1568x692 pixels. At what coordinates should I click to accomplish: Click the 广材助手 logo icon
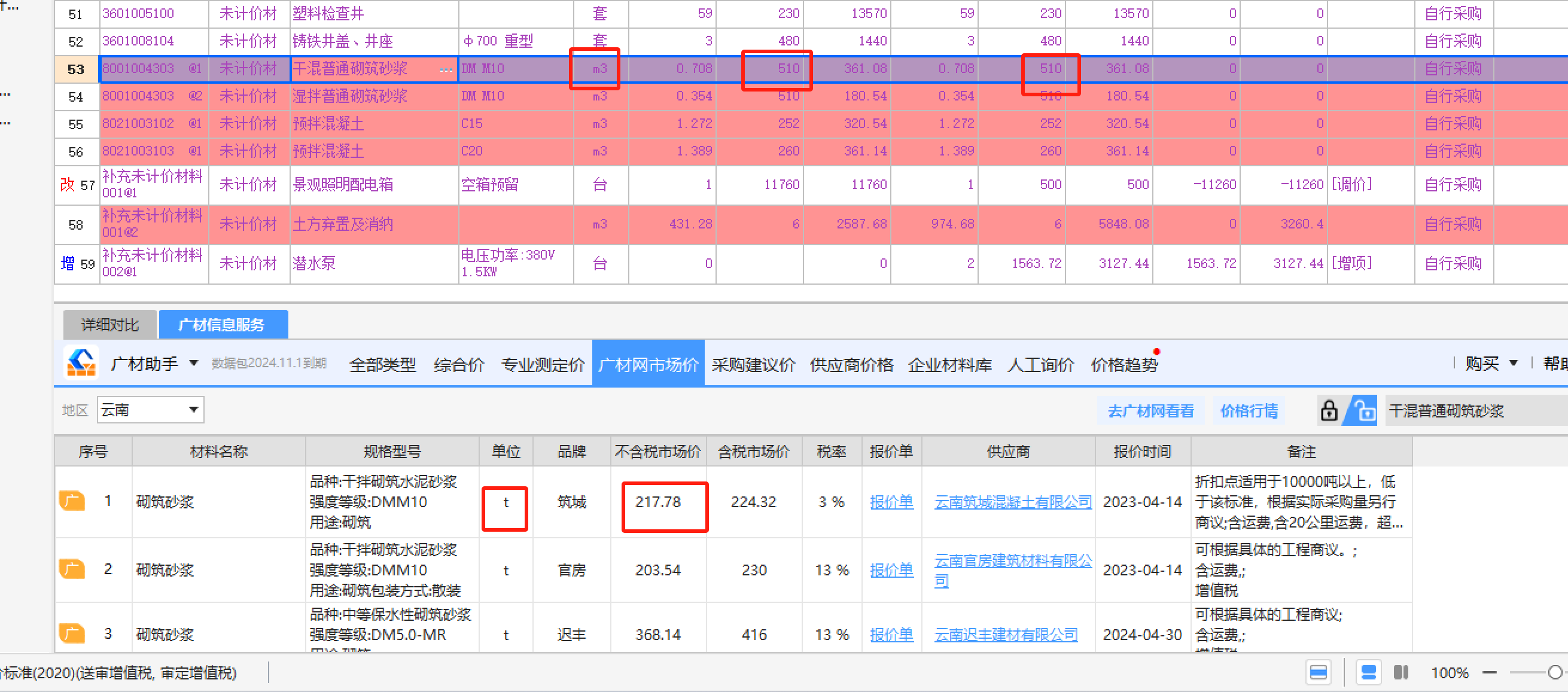pyautogui.click(x=81, y=362)
